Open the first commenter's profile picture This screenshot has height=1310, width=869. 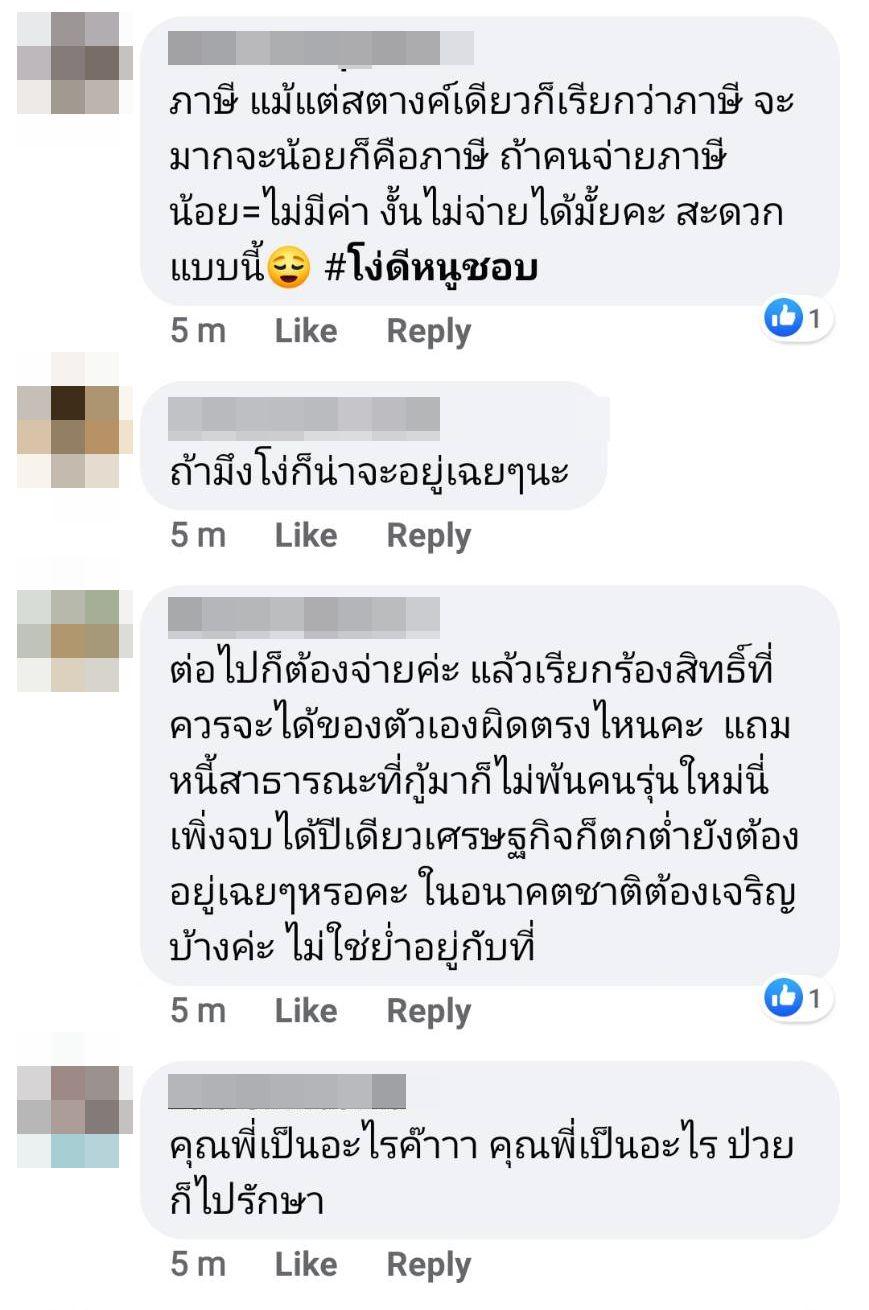point(69,64)
